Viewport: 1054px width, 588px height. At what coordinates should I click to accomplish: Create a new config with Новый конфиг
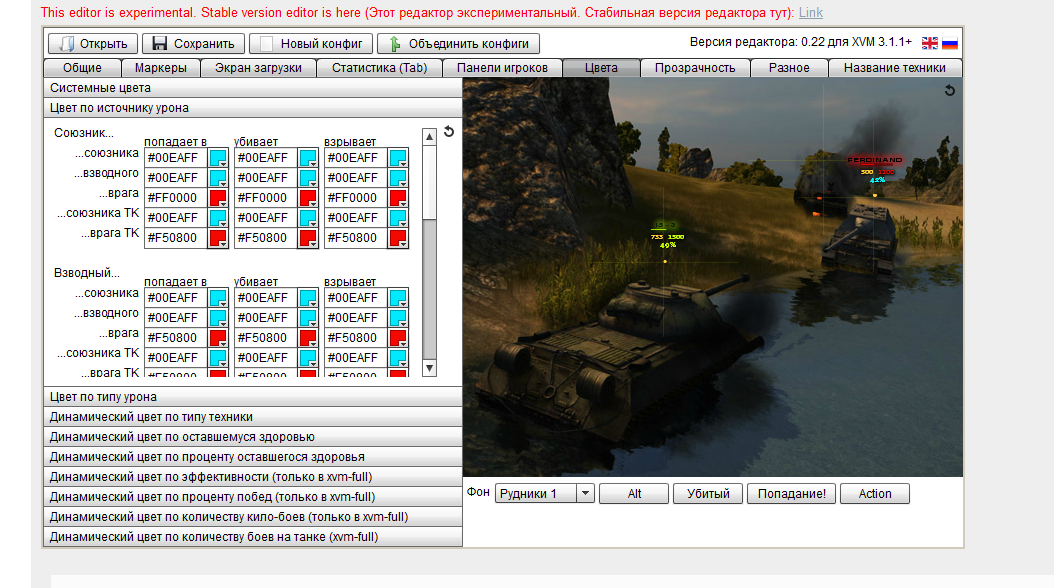pyautogui.click(x=311, y=44)
